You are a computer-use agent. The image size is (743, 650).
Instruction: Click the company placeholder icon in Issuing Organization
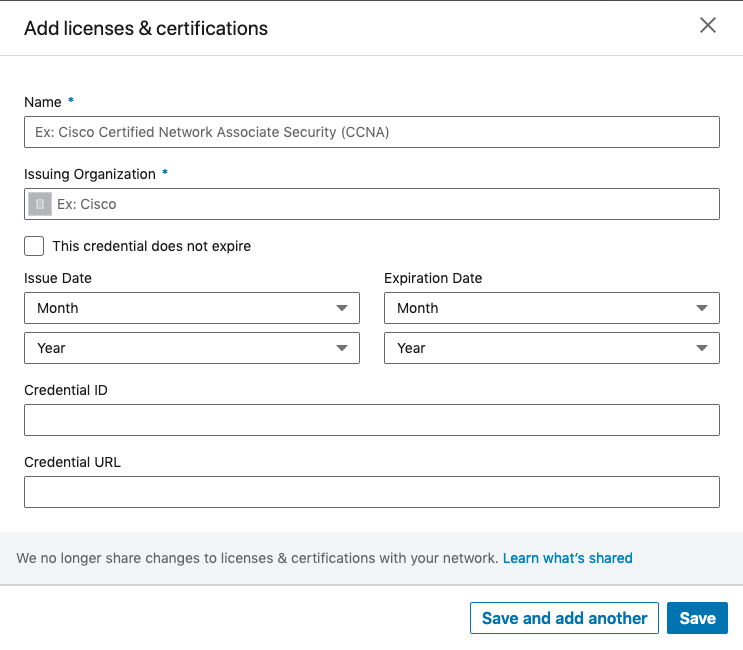pos(40,204)
